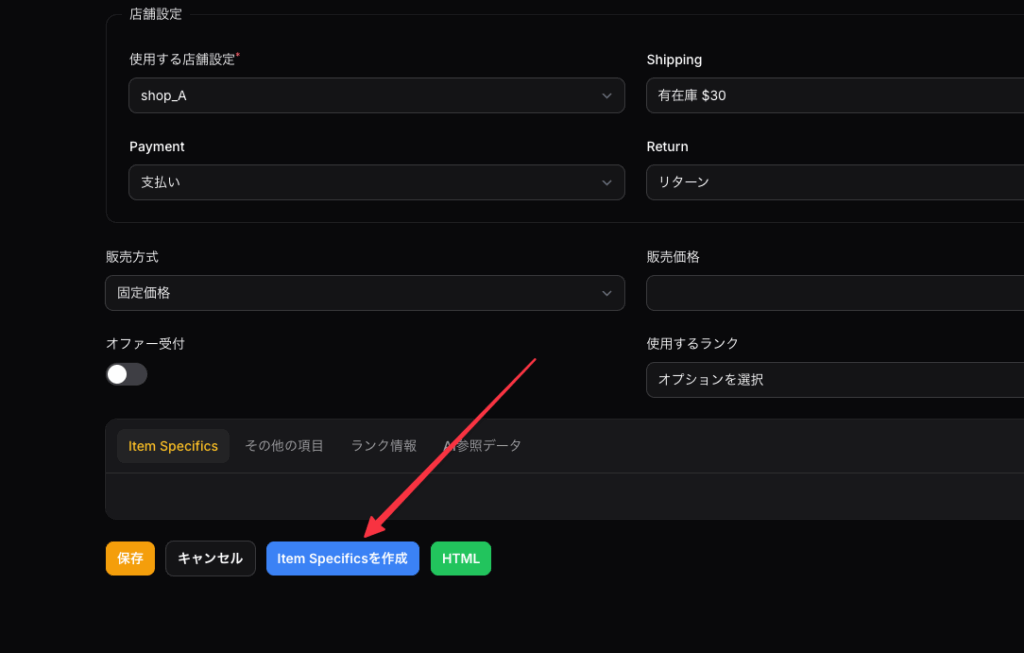This screenshot has width=1024, height=653.
Task: Switch to the Item Specifics tab
Action: pos(173,446)
